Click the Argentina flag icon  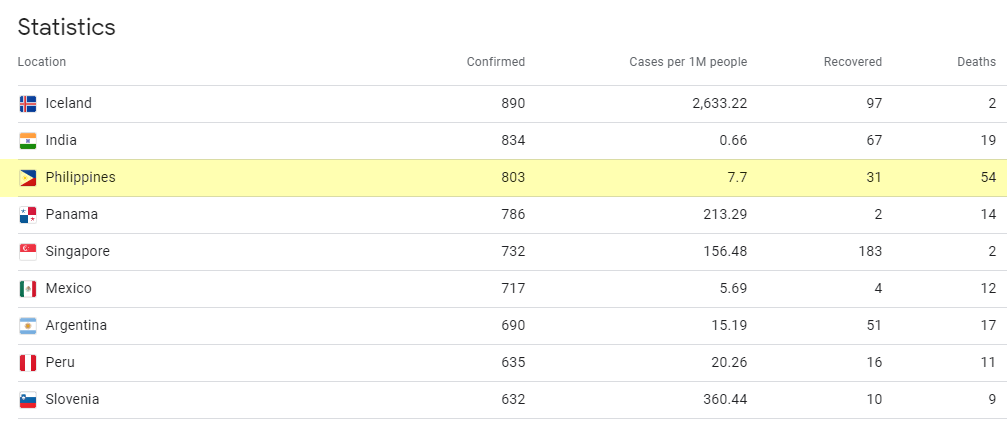point(28,326)
